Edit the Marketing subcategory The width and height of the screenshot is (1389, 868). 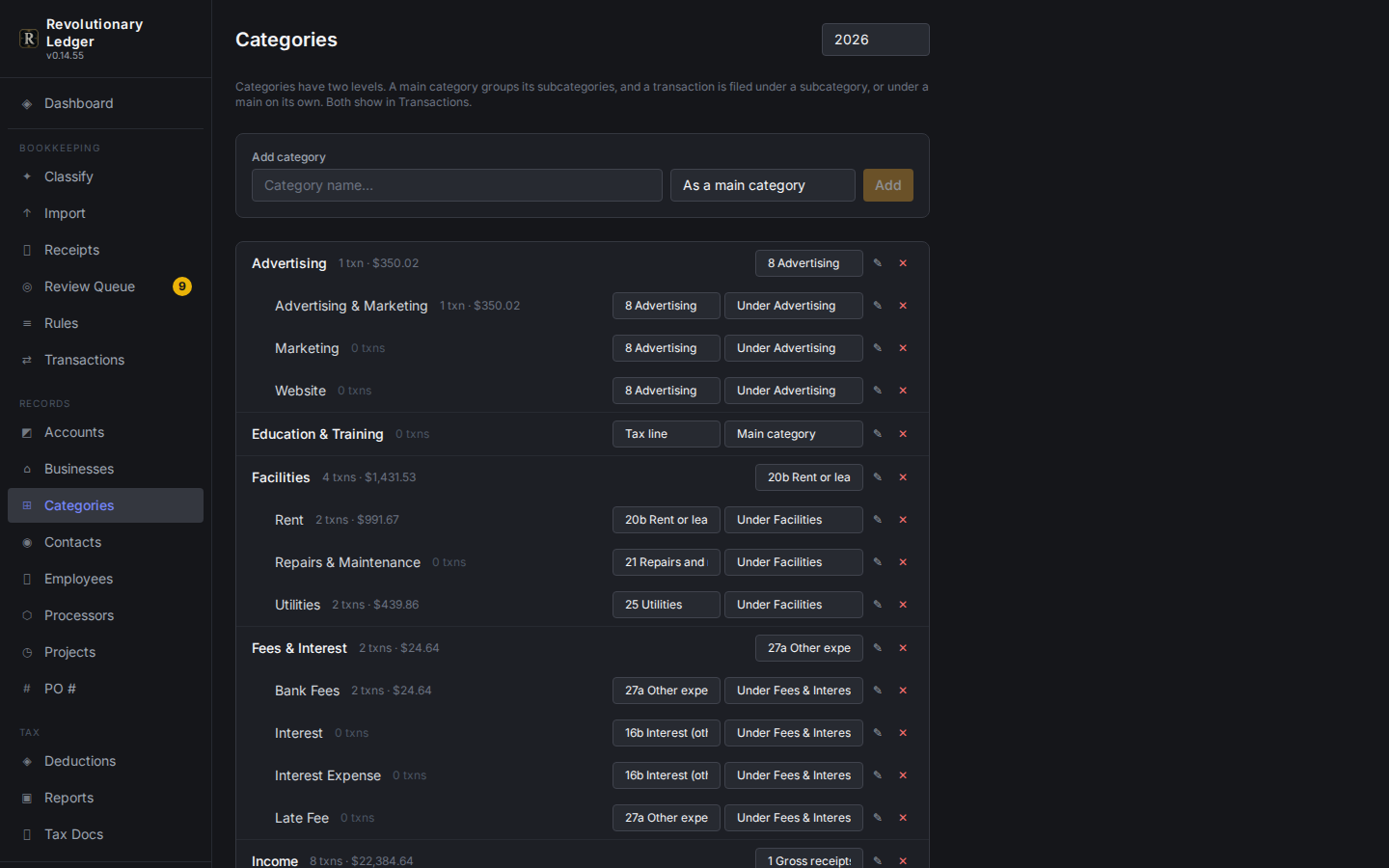point(878,348)
